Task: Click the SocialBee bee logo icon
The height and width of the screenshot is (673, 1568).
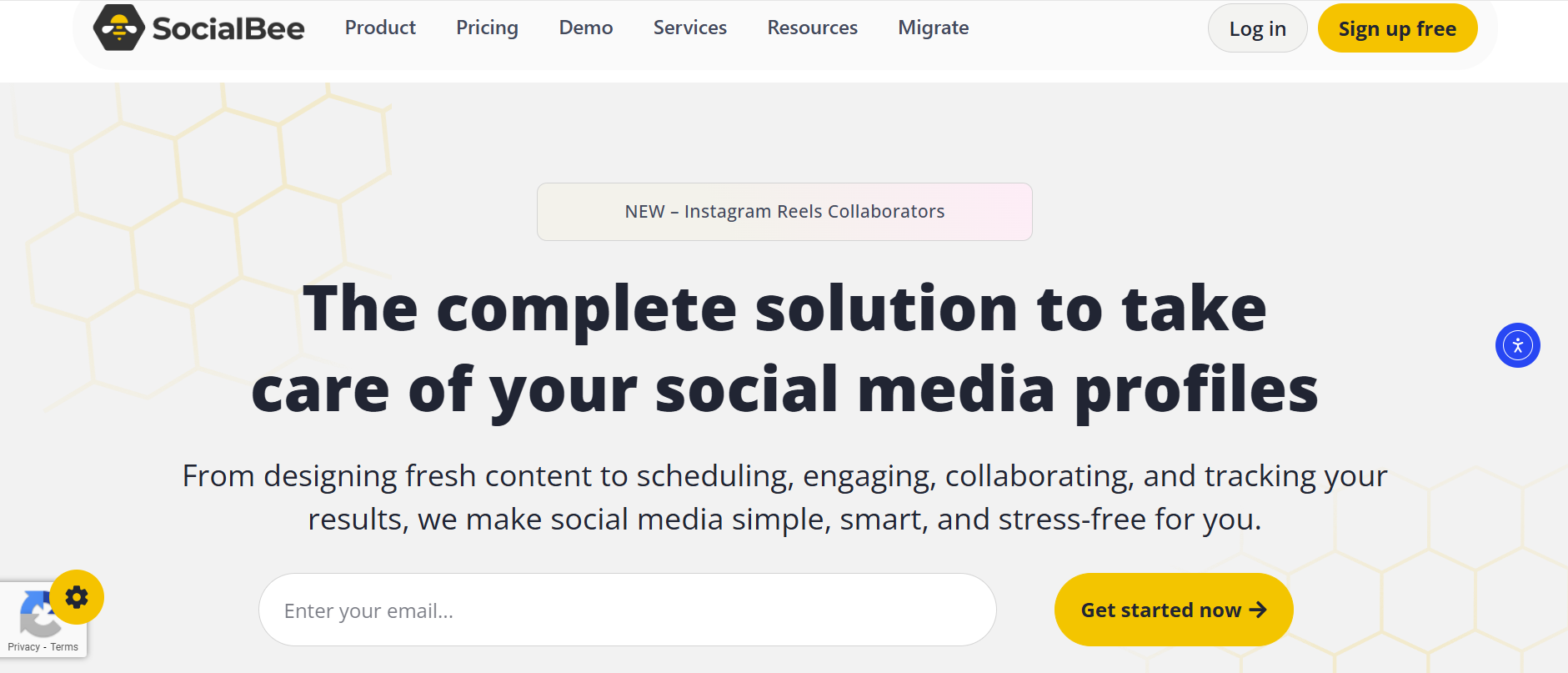Action: 119,28
